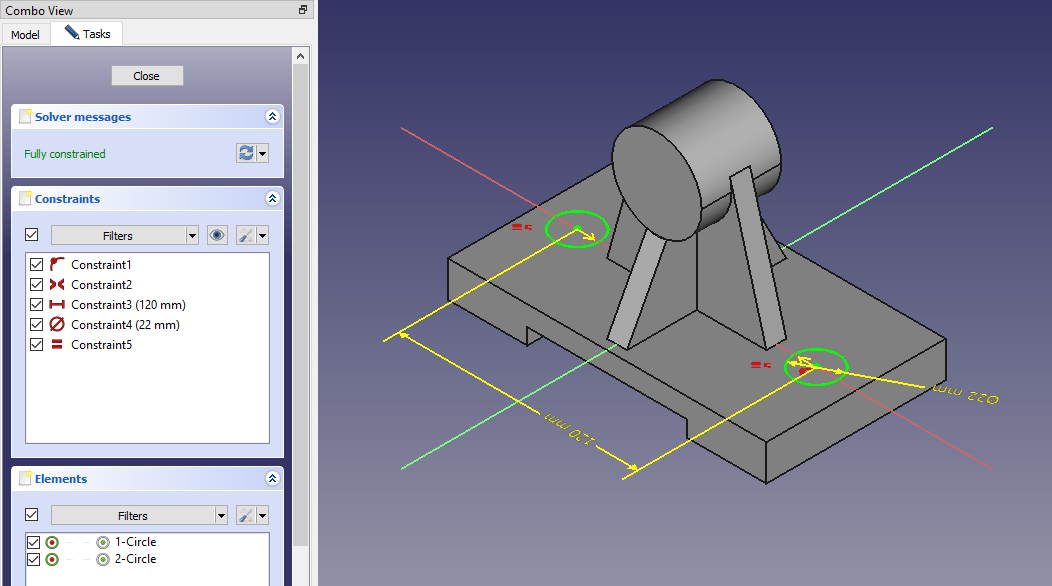
Task: Uncheck the Constraint1 checkbox
Action: (37, 265)
